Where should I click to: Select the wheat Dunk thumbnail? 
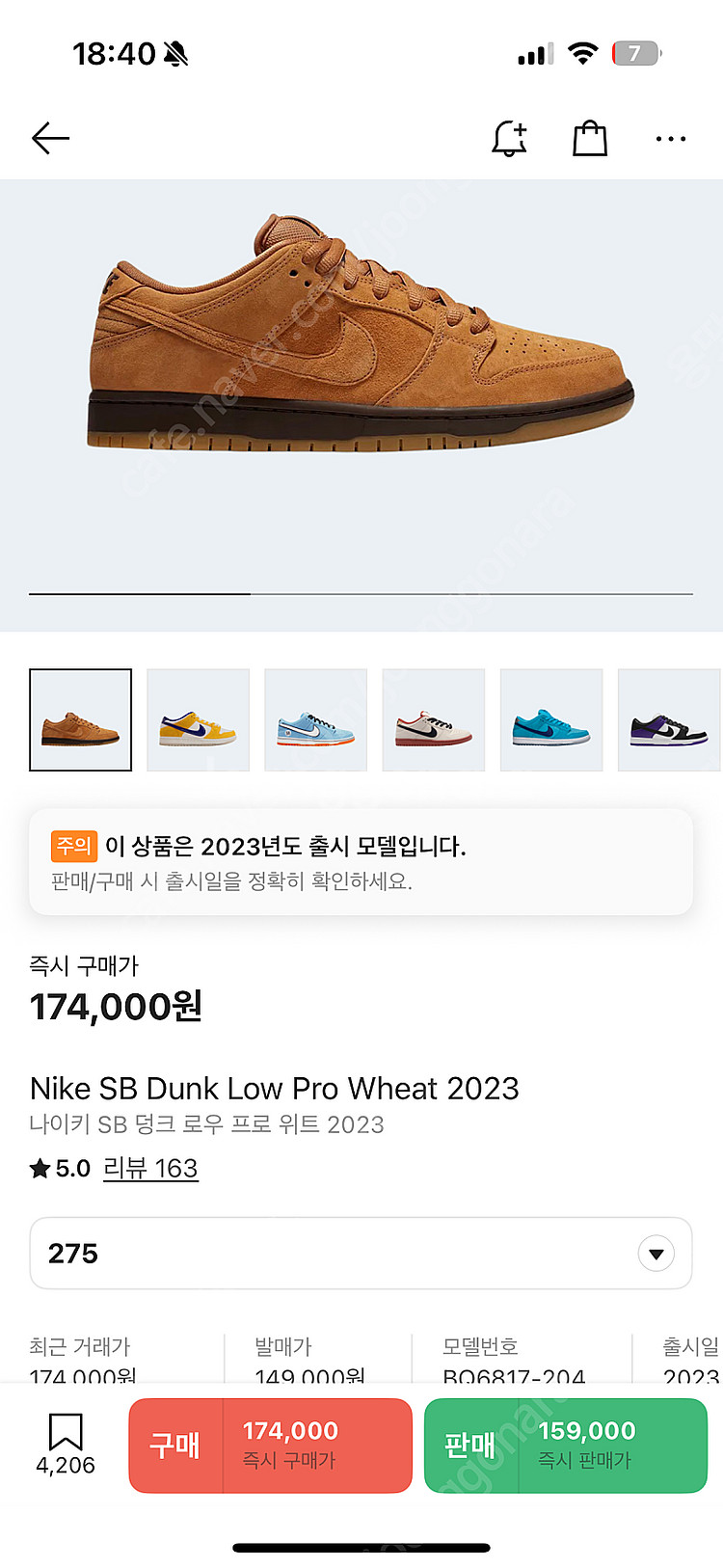[x=81, y=720]
